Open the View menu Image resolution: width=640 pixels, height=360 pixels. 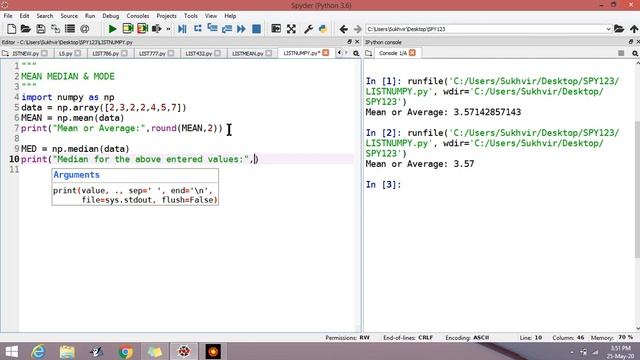pyautogui.click(x=211, y=16)
